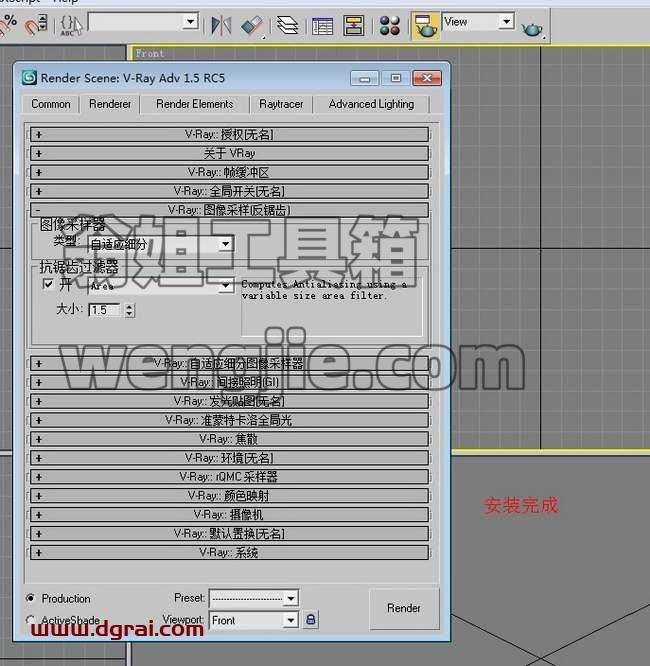
Task: Open the Area antialiasing filter dropdown
Action: [161, 286]
